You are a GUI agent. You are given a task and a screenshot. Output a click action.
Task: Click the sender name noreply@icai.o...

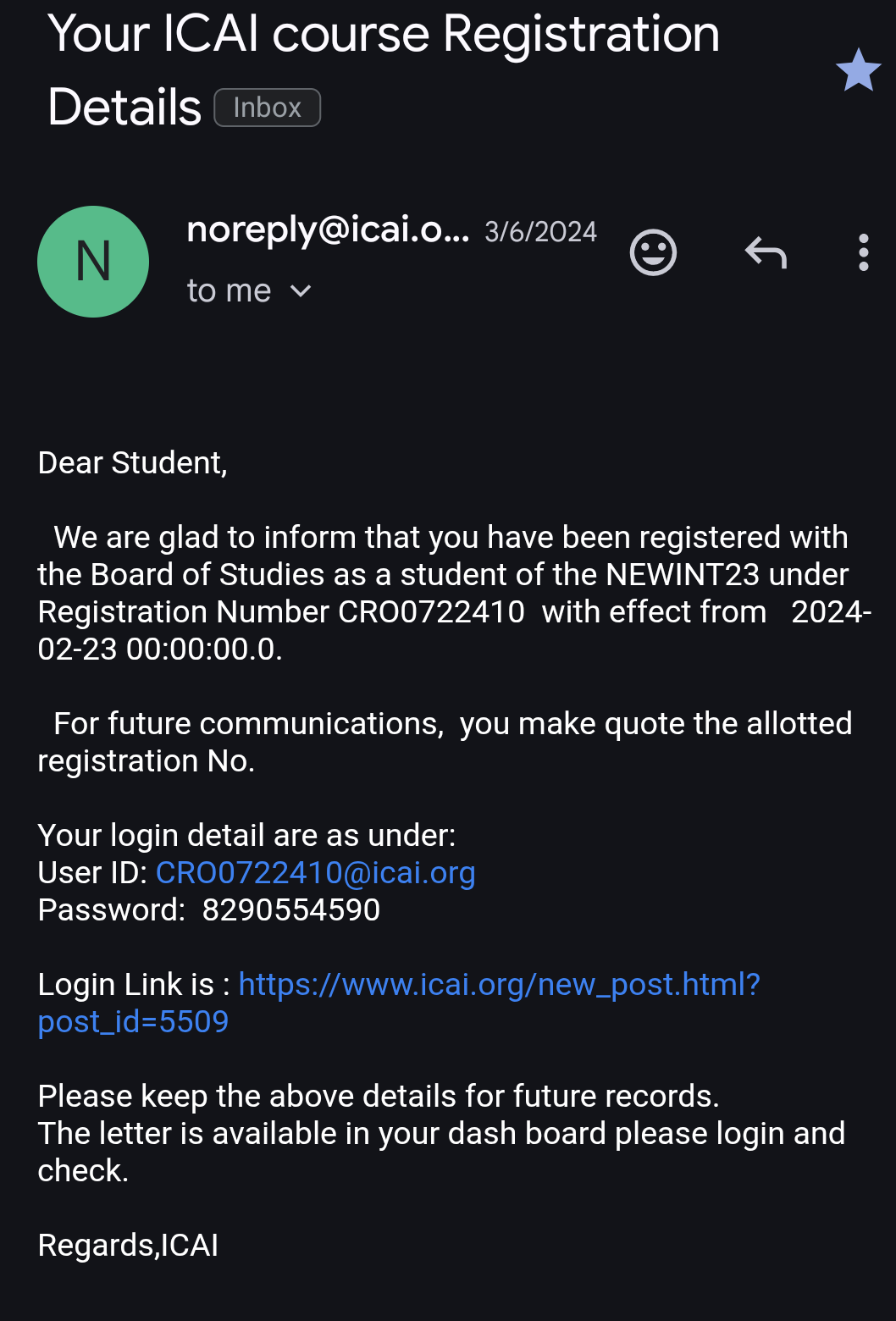[328, 229]
